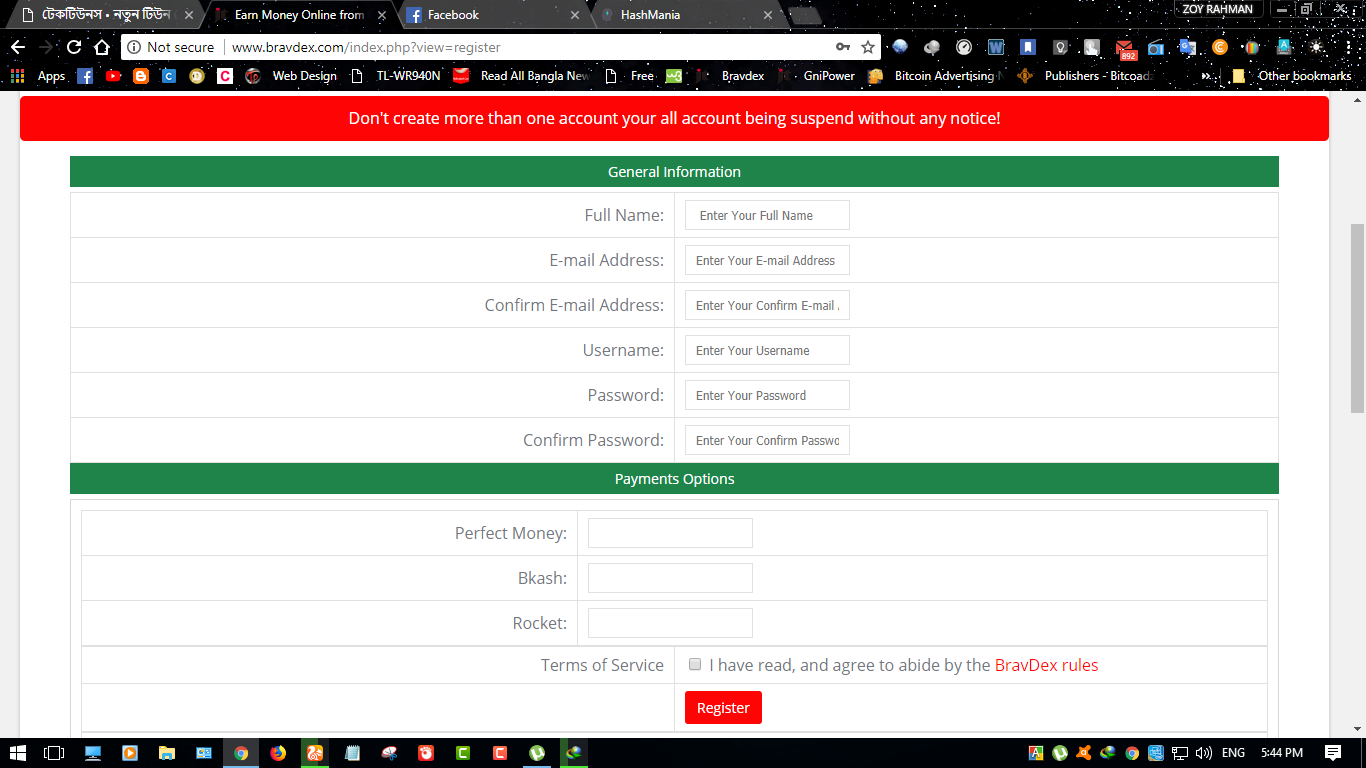Open the Windows Start menu

(18, 753)
